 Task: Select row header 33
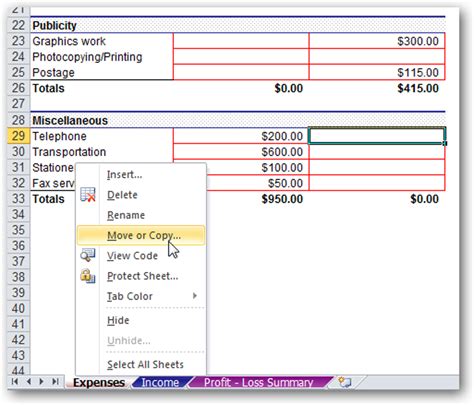pyautogui.click(x=19, y=199)
